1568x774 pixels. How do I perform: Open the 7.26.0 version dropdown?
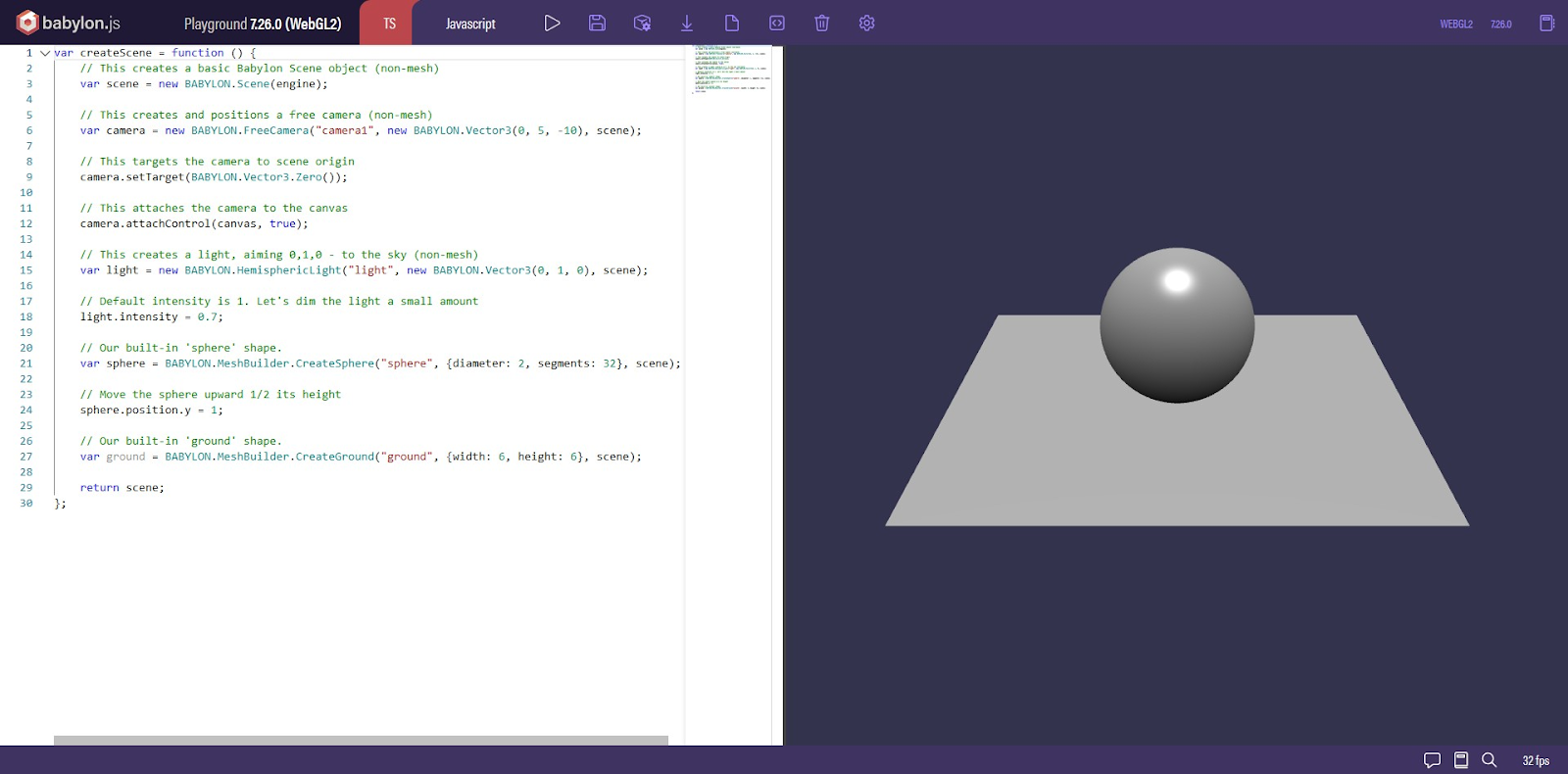pos(1501,24)
